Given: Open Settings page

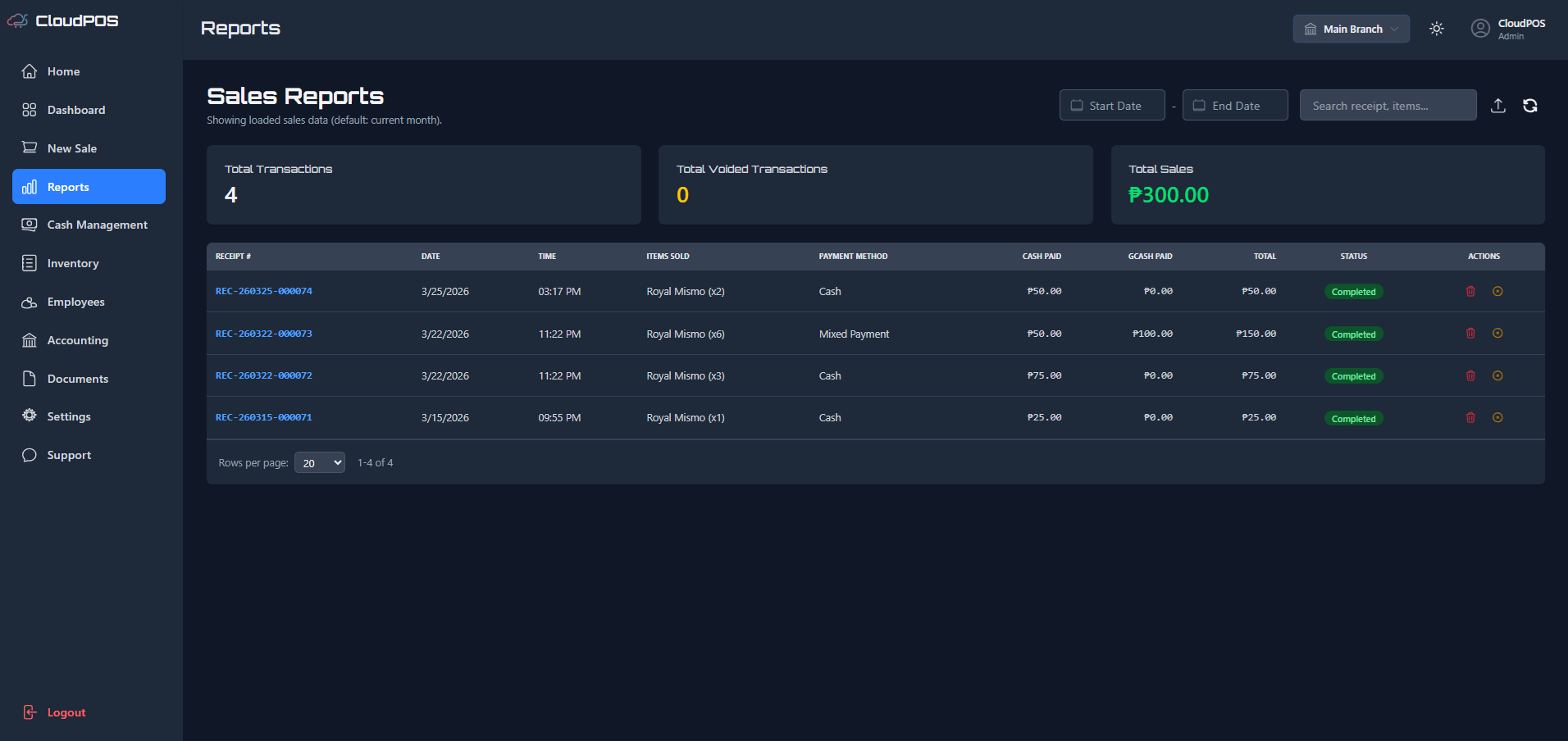Looking at the screenshot, I should [89, 416].
